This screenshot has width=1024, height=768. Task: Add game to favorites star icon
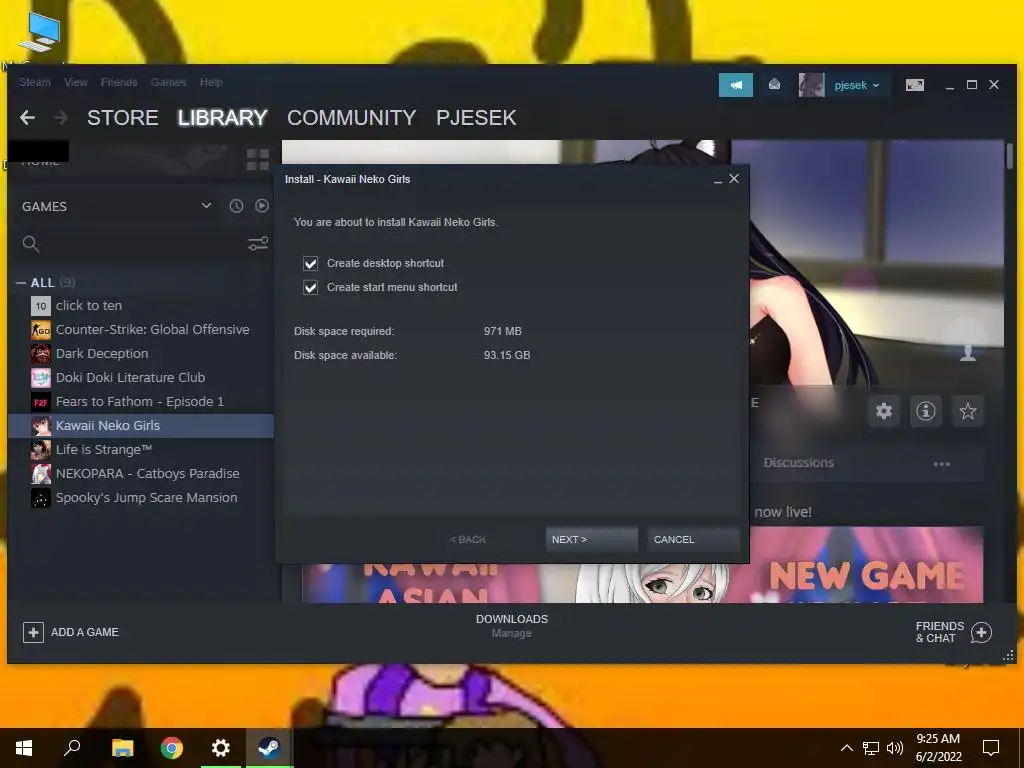(x=967, y=411)
